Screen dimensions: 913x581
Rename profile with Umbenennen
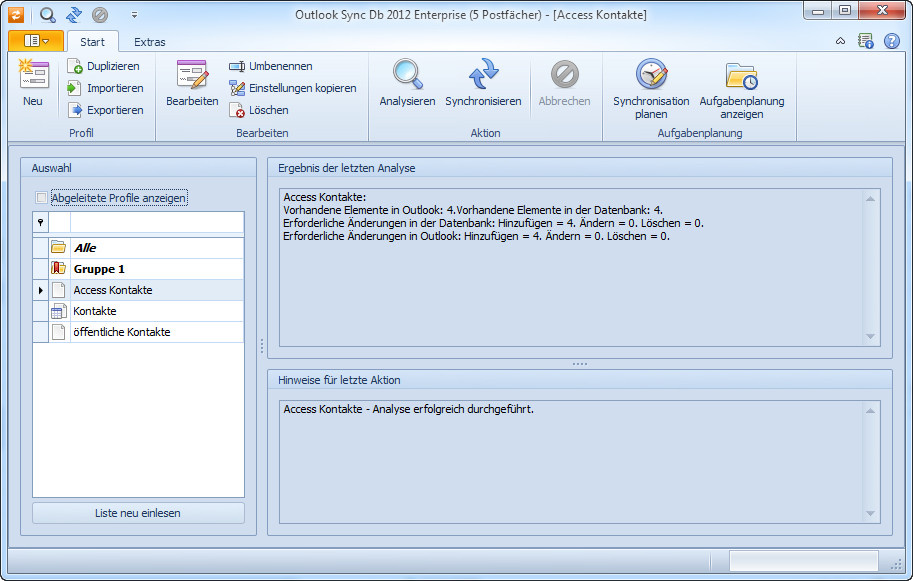271,66
